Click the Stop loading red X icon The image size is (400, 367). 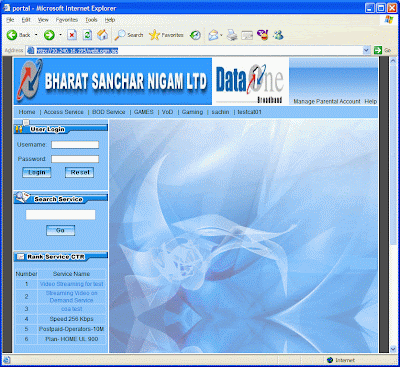point(72,35)
